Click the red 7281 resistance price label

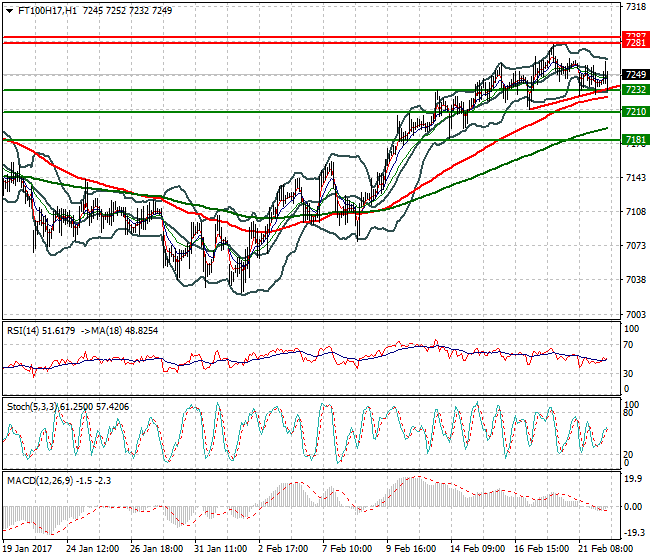coord(636,43)
